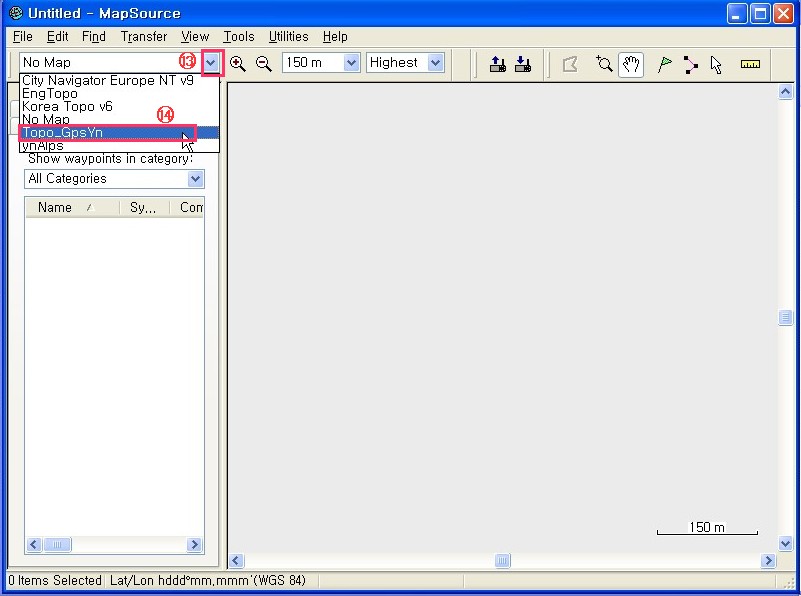Screen dimensions: 801x596
Task: Minimize the MapSource window
Action: 736,13
